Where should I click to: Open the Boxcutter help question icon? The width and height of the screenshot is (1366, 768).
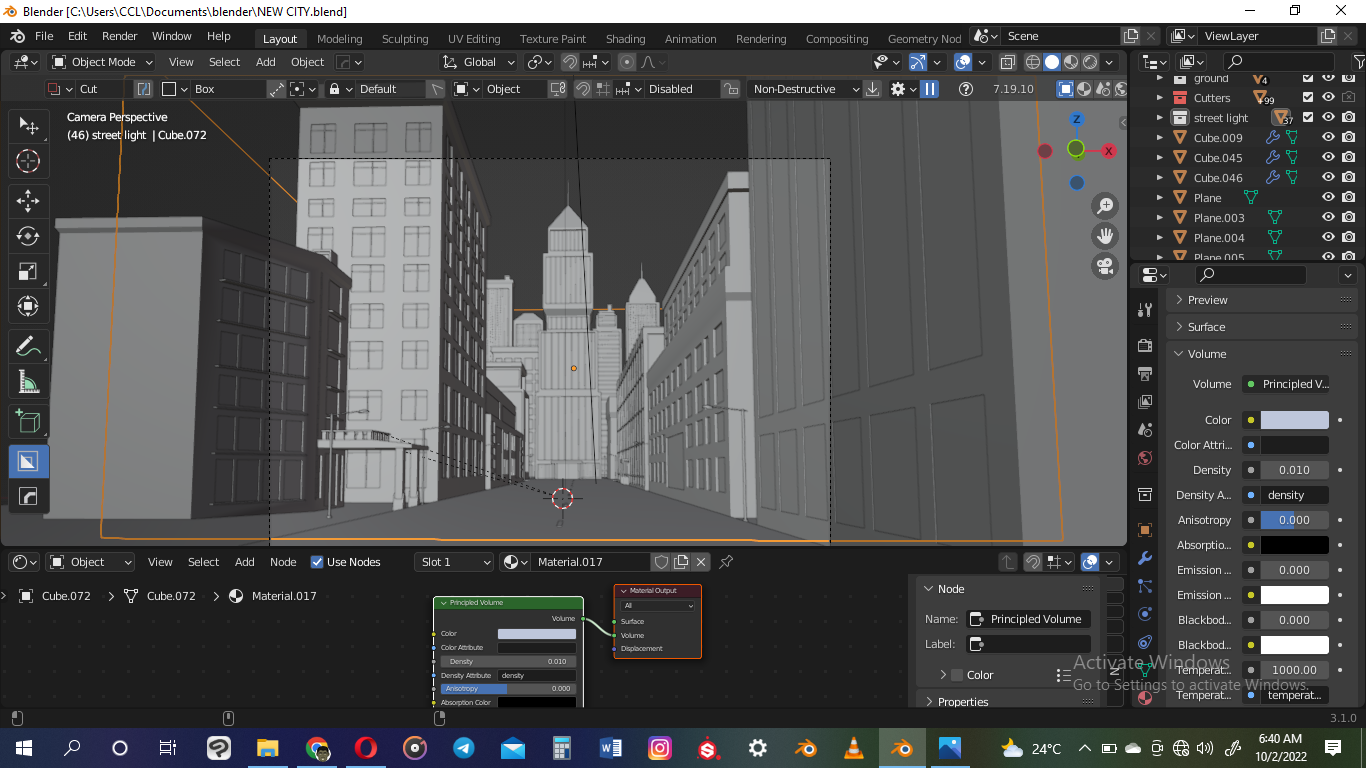(x=965, y=89)
